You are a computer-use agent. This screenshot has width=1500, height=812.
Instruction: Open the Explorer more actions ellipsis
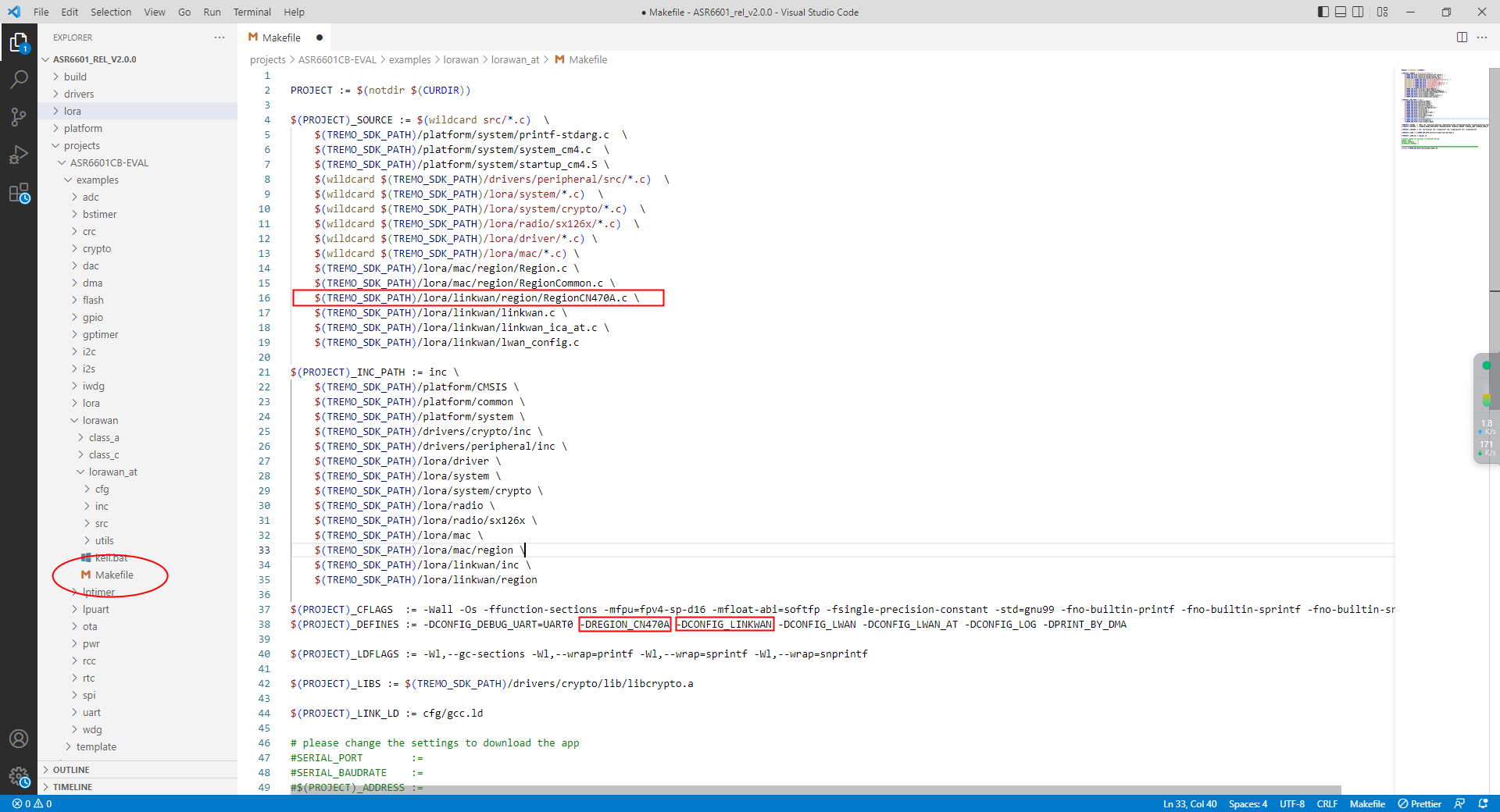[220, 37]
